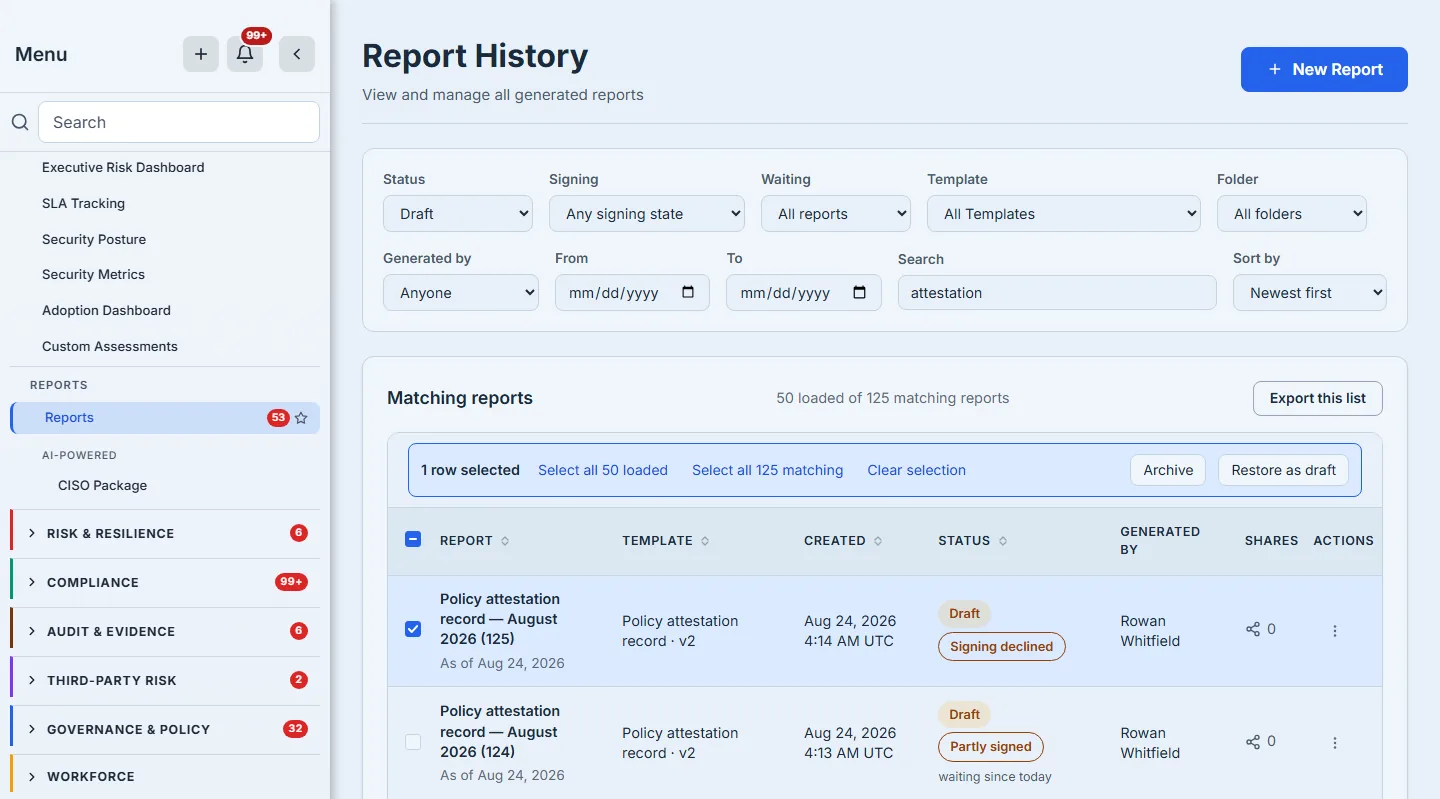
Task: Open calendar picker in To date field
Action: coord(860,292)
